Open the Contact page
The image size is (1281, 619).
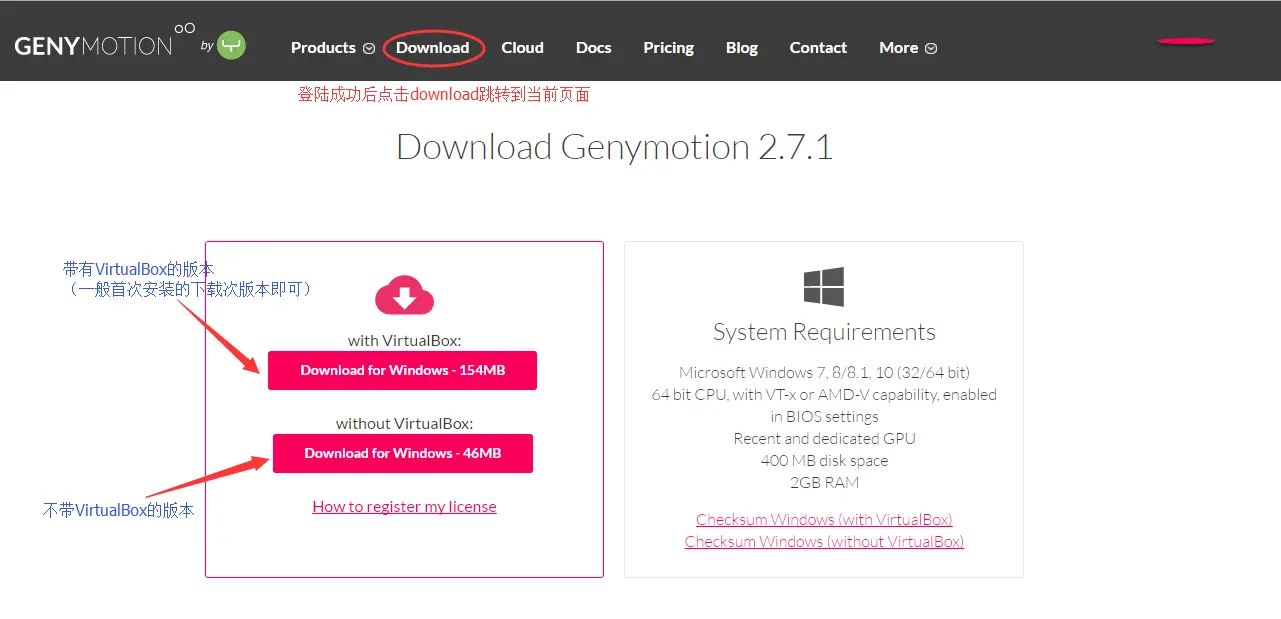tap(818, 47)
